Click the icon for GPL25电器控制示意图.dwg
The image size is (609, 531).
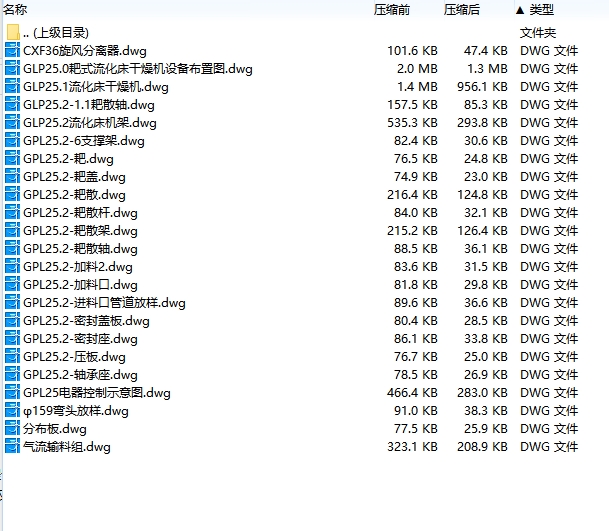pyautogui.click(x=12, y=392)
